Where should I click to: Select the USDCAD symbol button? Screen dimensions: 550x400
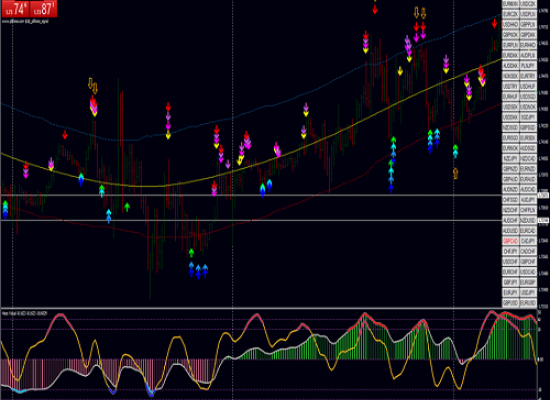pos(528,272)
